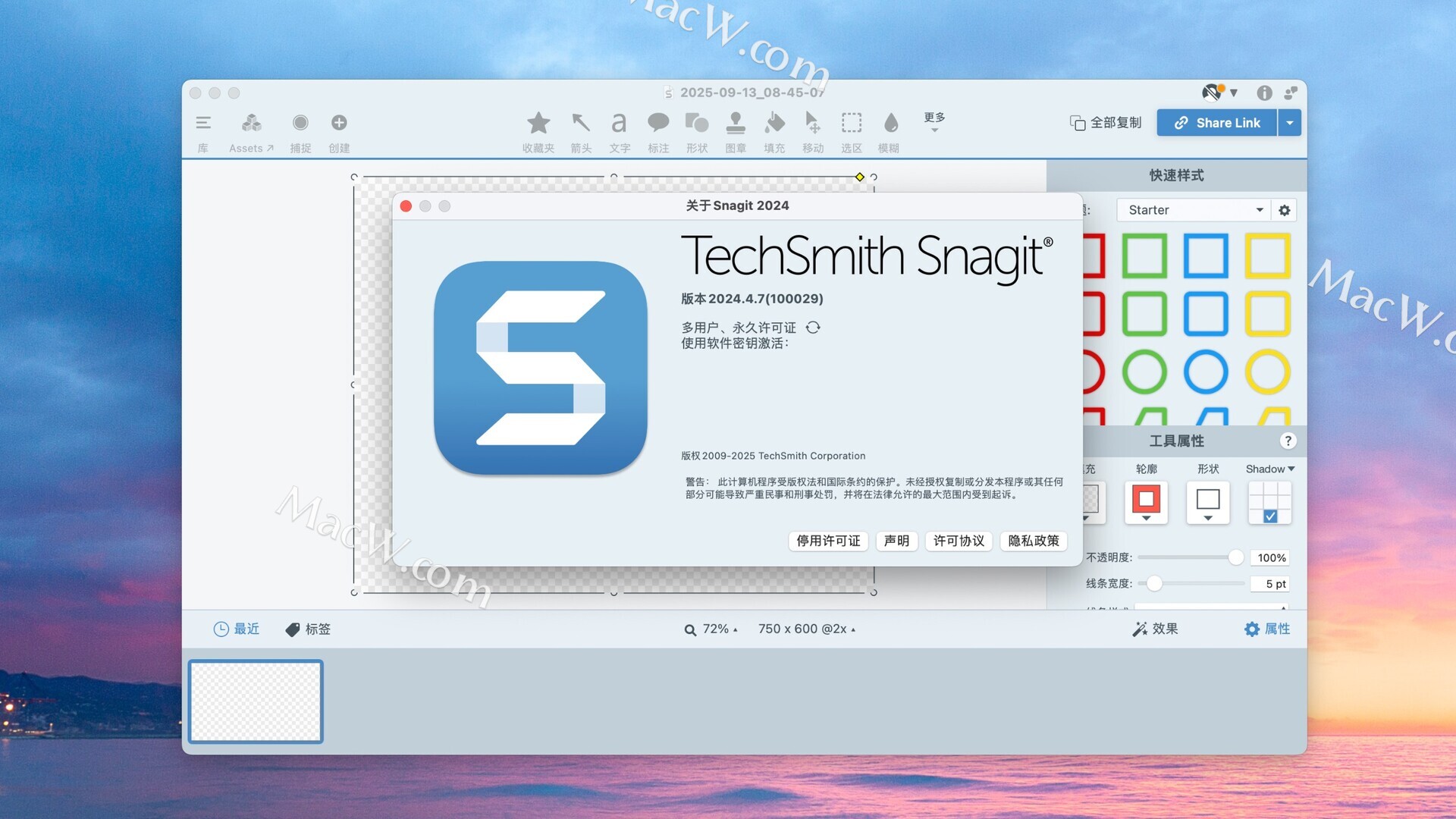Open the Favorites star tool
Screen dimensions: 1456x819
point(538,123)
